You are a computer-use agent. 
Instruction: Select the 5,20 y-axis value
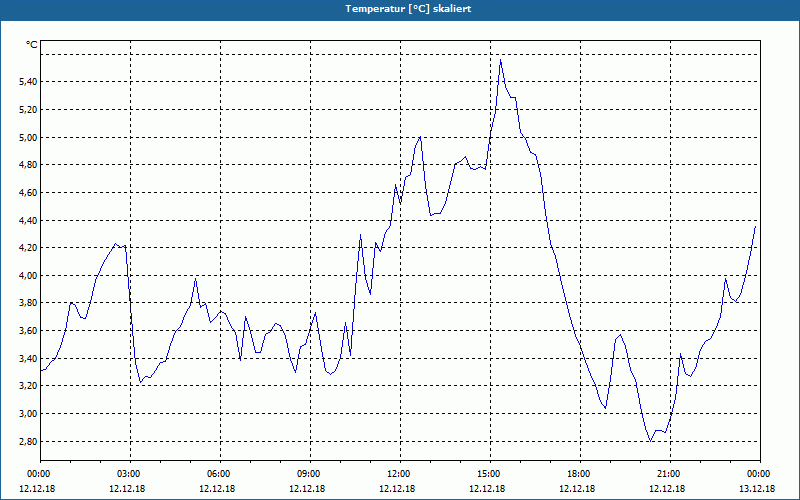tap(28, 110)
